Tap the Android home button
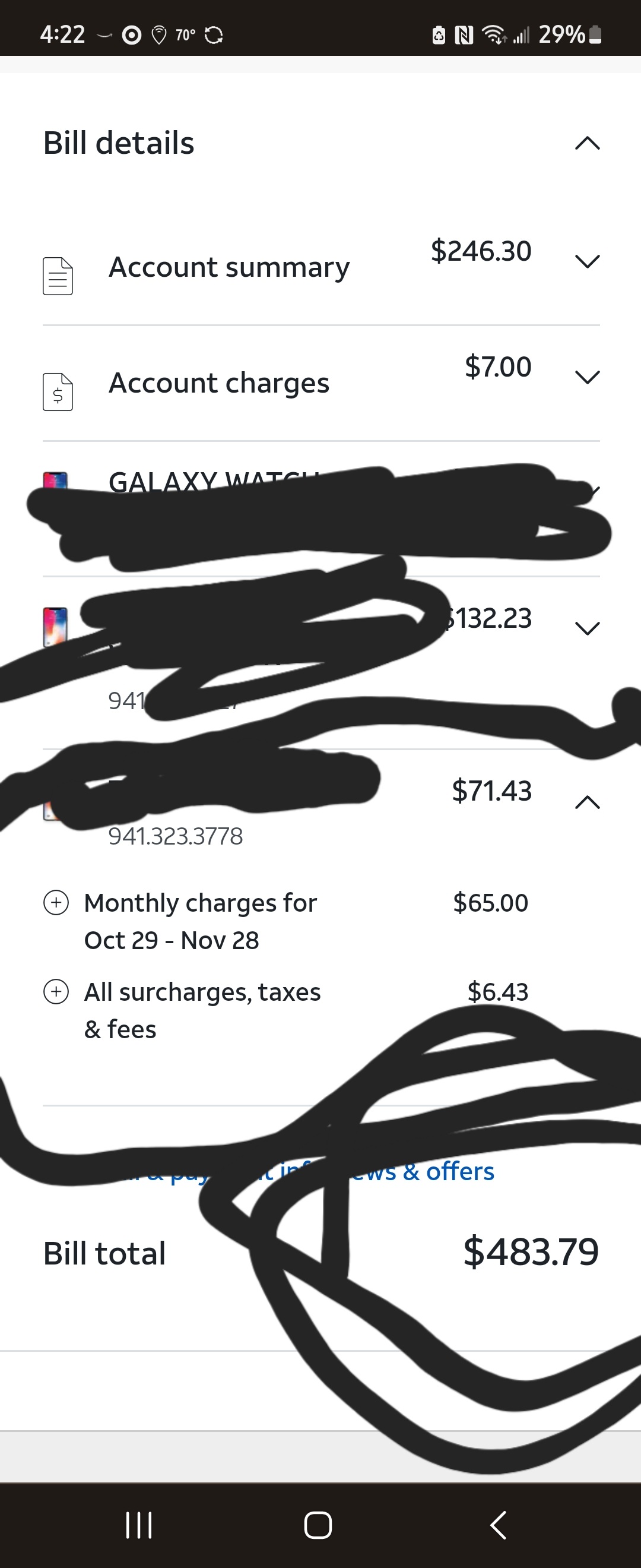 click(318, 1525)
